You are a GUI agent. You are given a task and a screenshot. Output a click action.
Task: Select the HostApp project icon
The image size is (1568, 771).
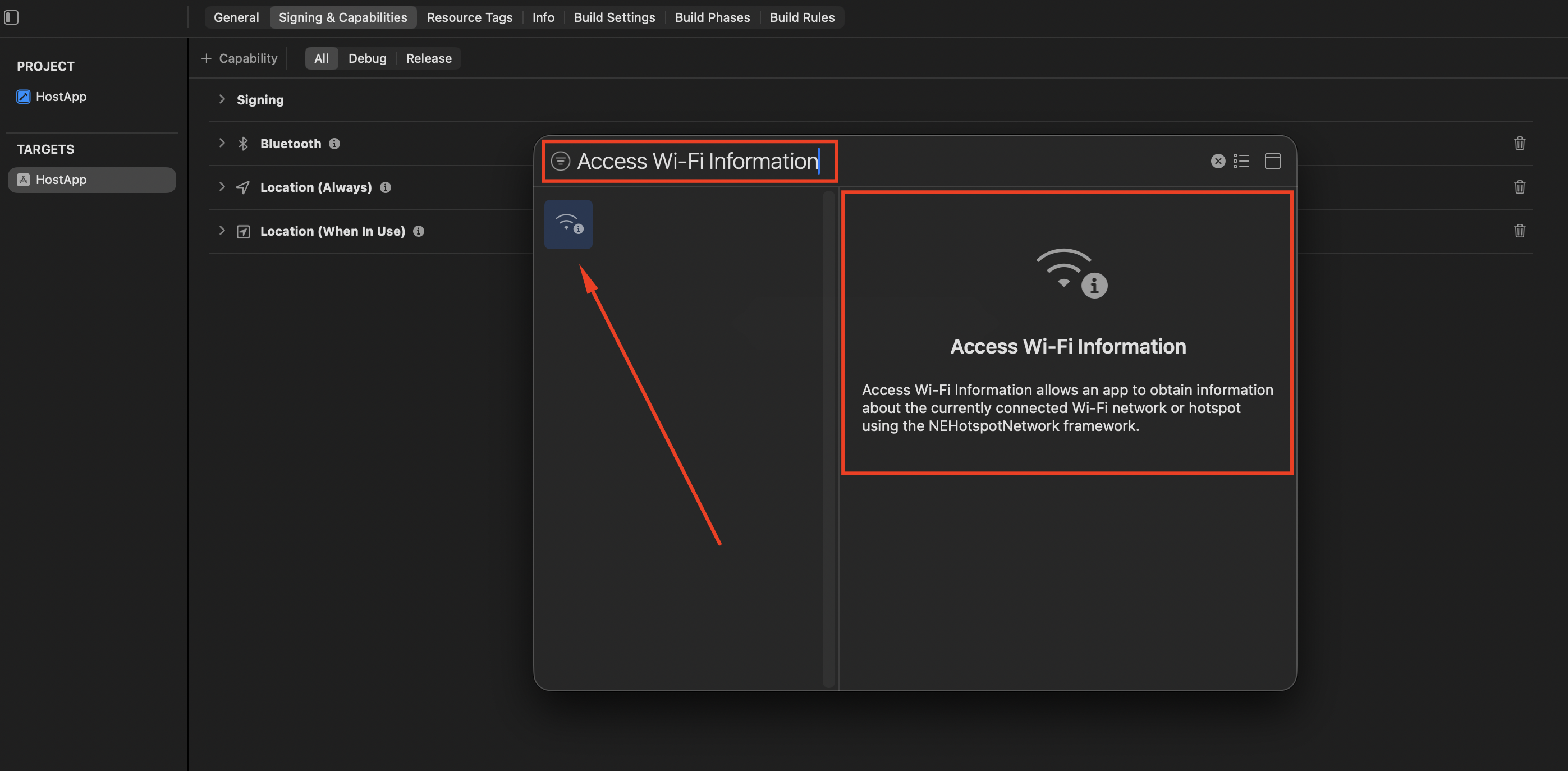pos(23,97)
